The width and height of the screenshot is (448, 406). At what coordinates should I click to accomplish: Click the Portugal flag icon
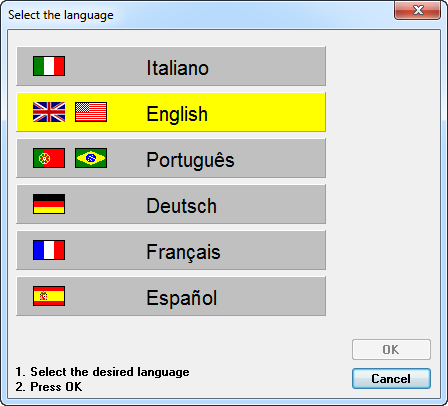pyautogui.click(x=49, y=158)
